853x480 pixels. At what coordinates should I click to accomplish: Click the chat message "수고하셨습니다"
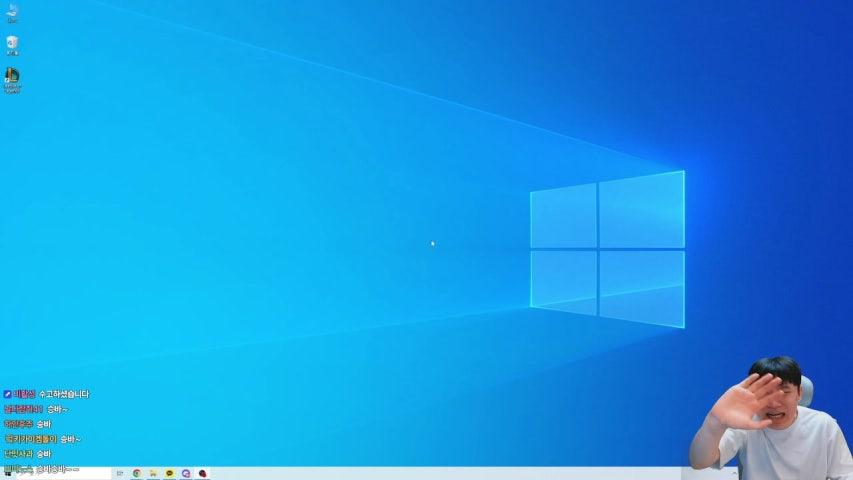click(x=64, y=394)
